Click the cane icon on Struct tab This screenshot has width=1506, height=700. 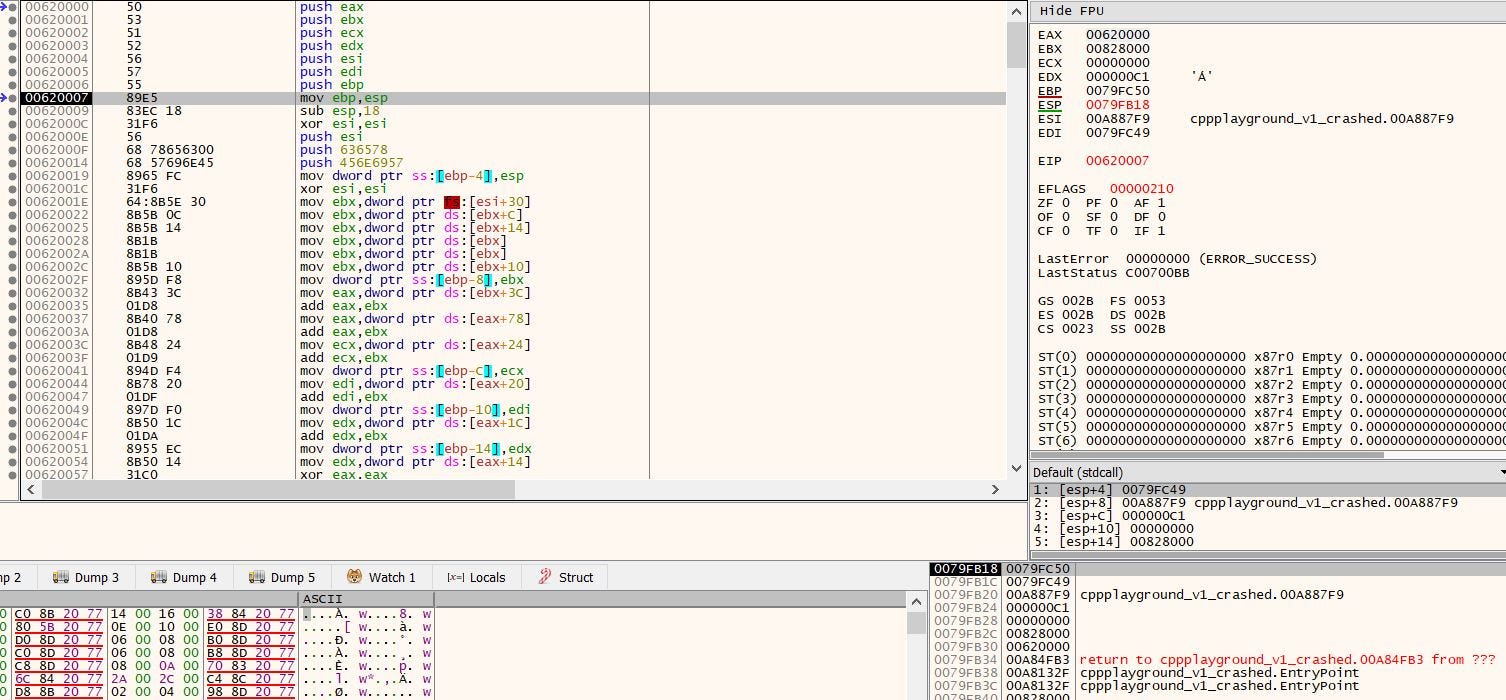coord(545,577)
